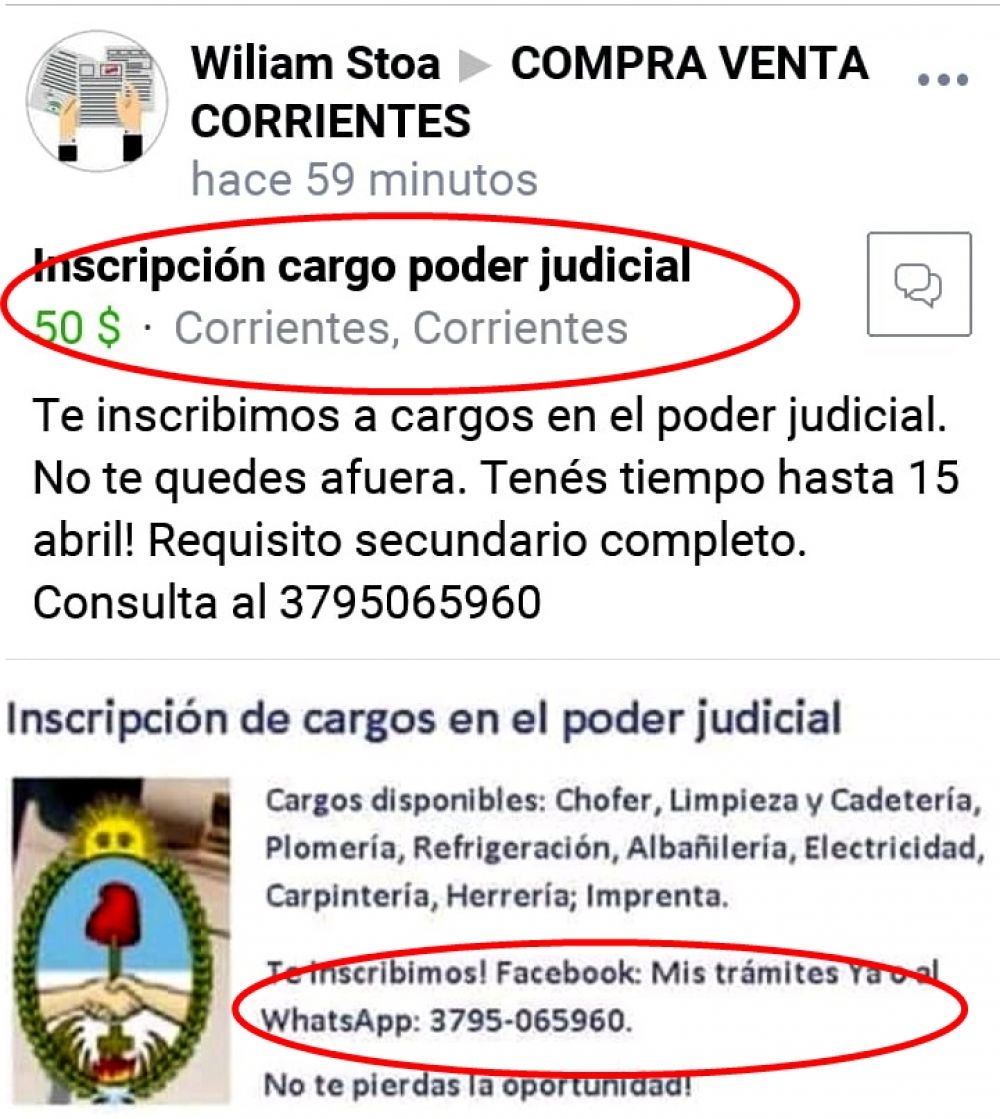Select the Corrientes, Corrientes location text
The image size is (1000, 1119).
coord(401,328)
